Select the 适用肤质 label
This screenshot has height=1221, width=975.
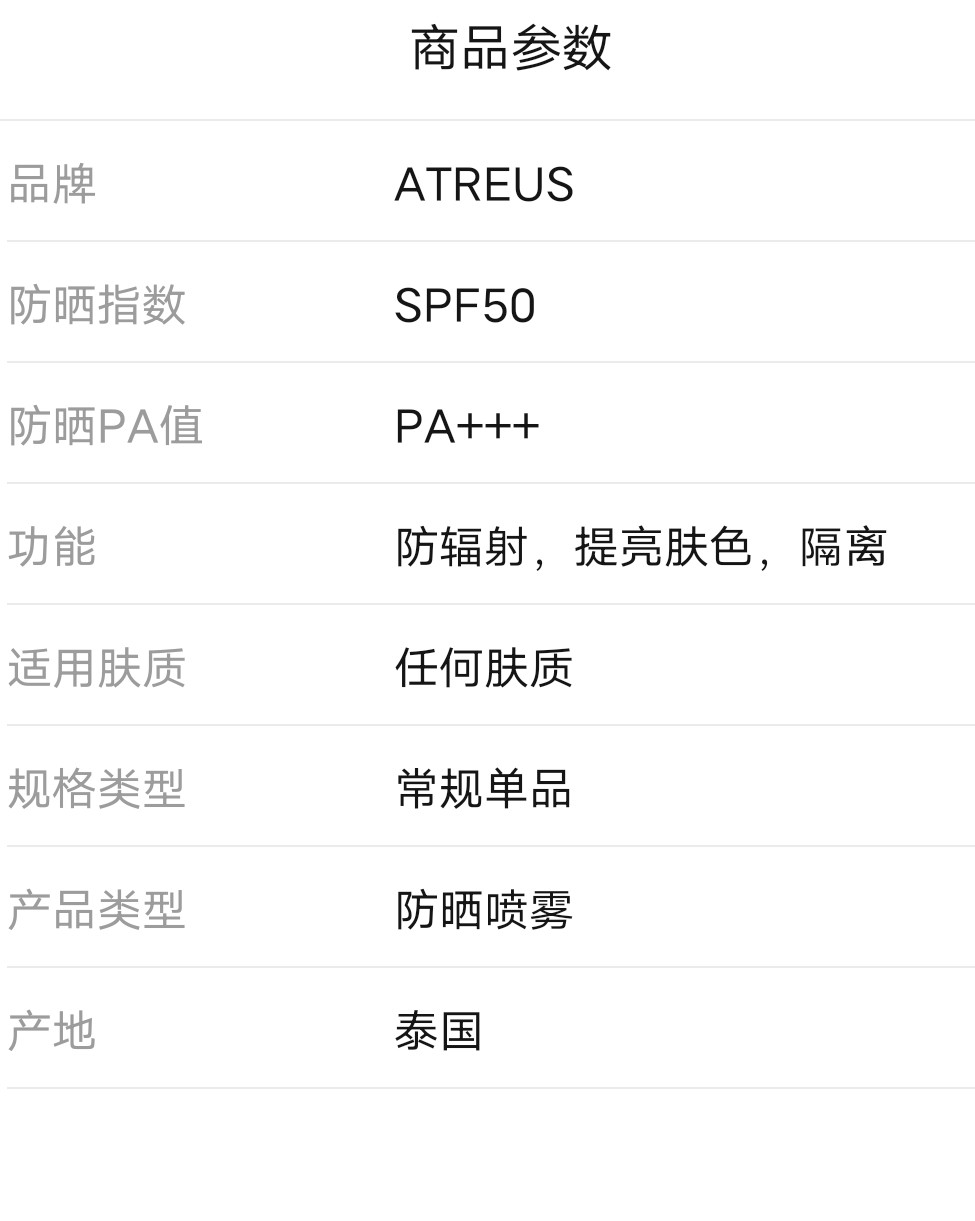click(x=97, y=669)
